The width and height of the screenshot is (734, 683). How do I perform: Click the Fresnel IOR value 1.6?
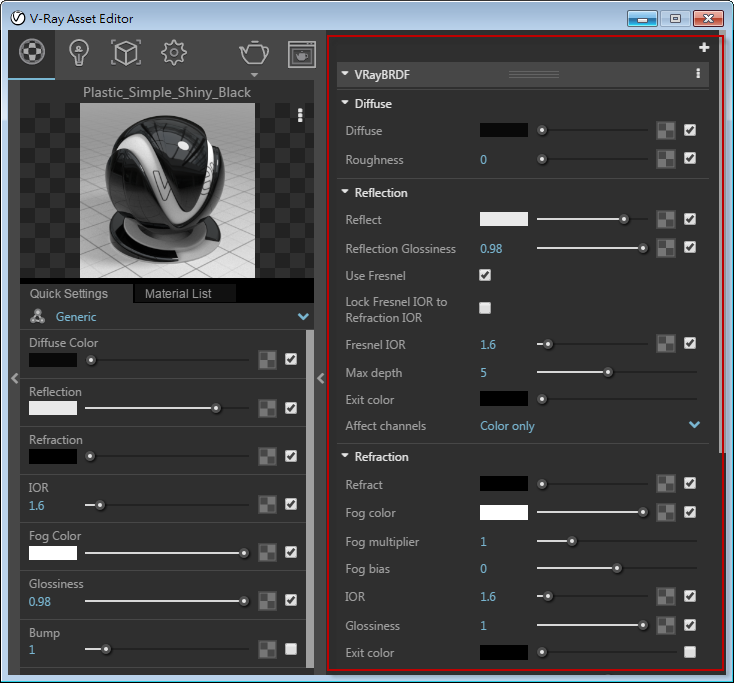[488, 344]
